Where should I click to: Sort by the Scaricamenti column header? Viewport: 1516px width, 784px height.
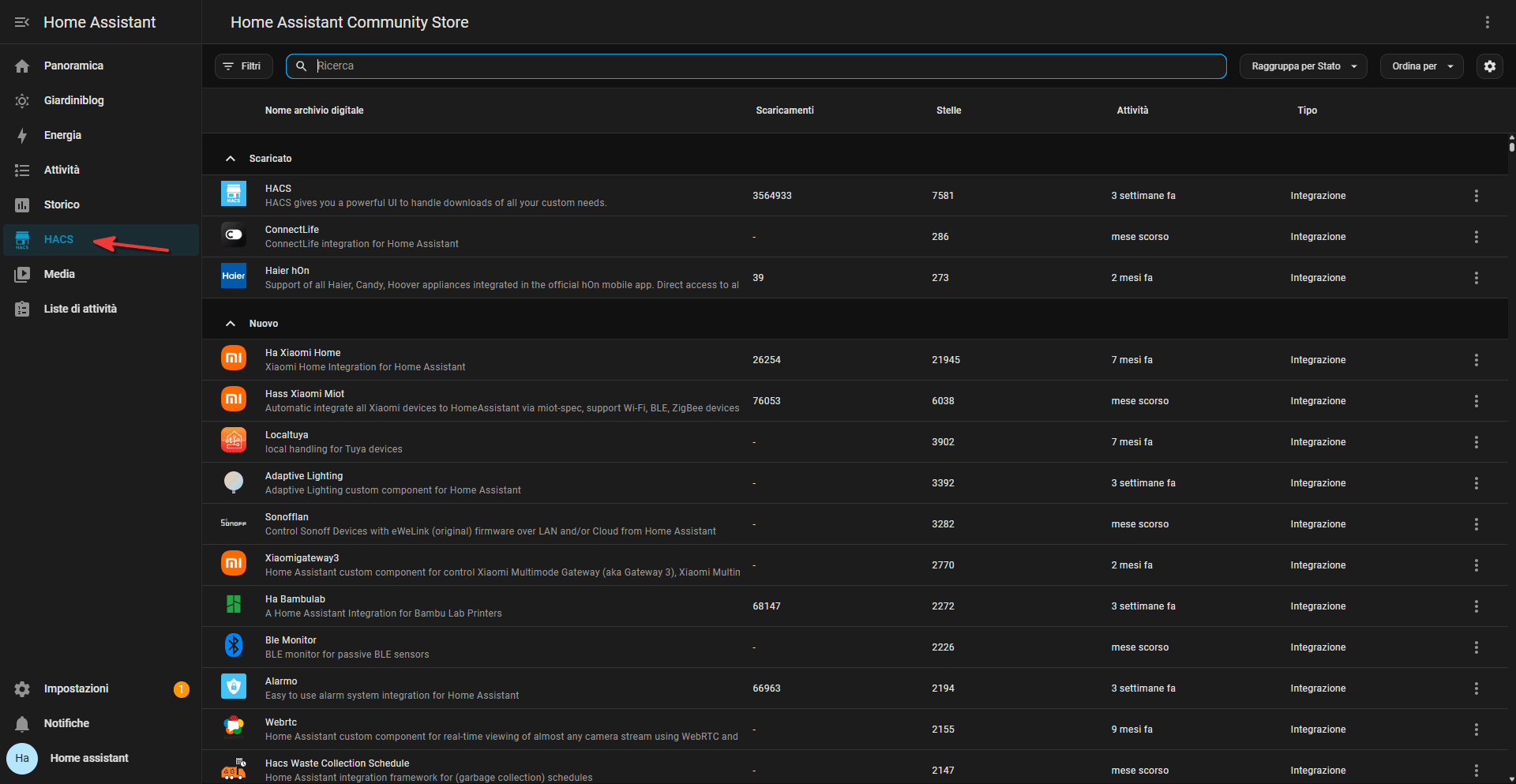[x=784, y=111]
